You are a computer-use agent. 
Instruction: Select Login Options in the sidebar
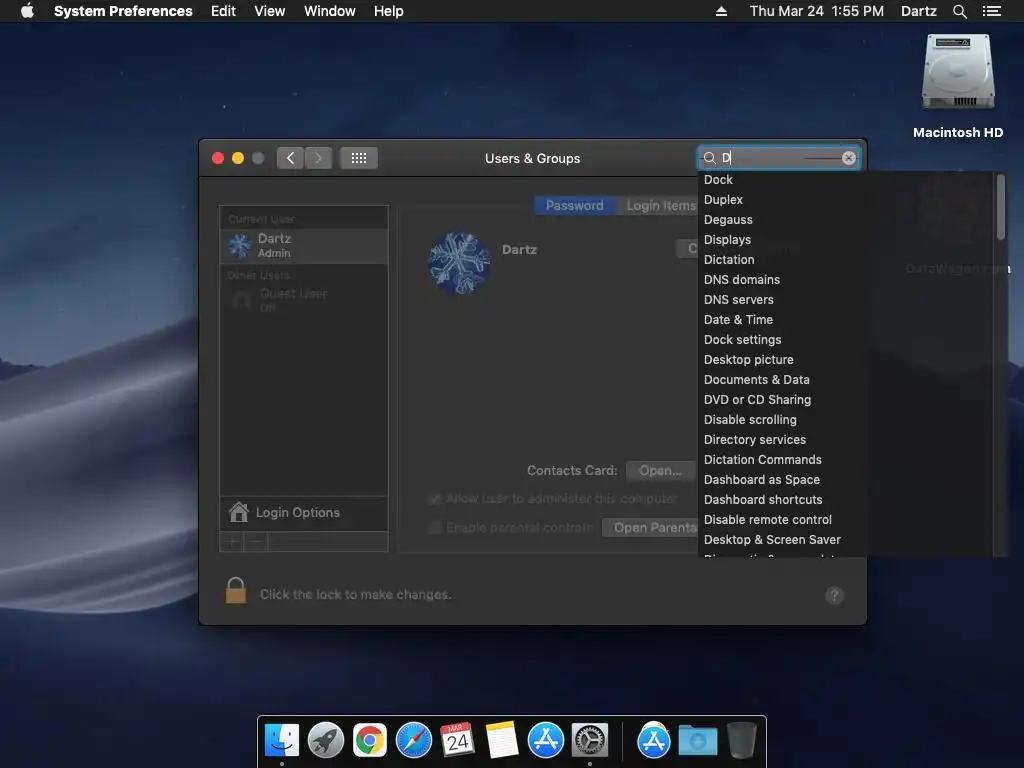click(304, 513)
